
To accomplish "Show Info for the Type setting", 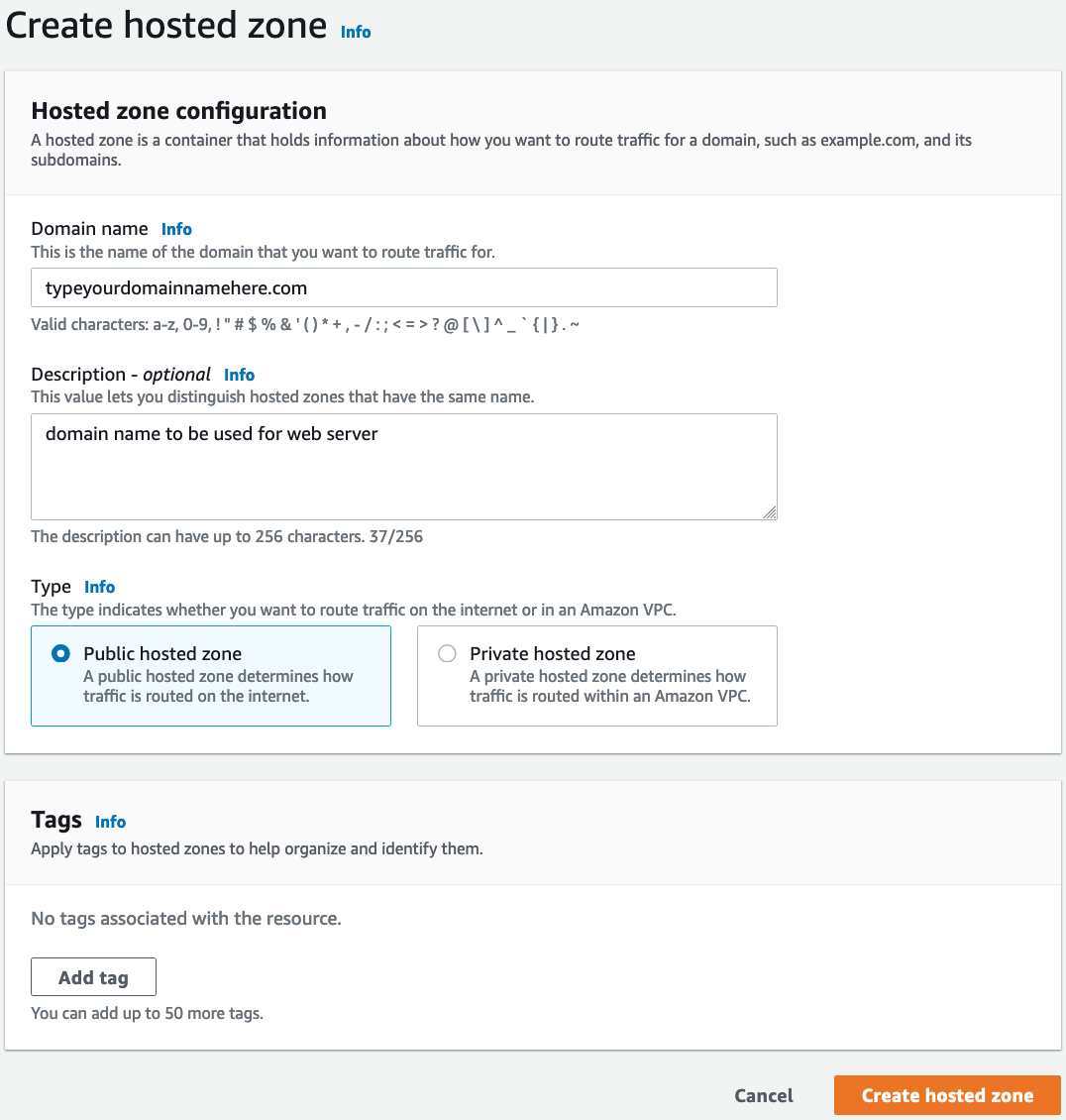I will point(100,587).
